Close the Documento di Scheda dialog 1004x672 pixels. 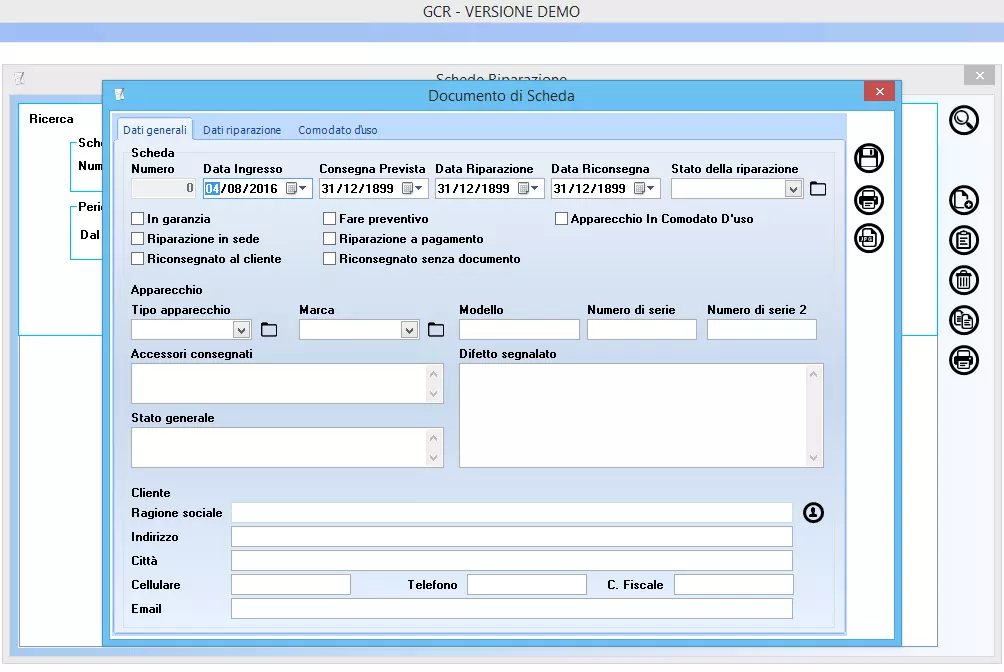tap(879, 92)
